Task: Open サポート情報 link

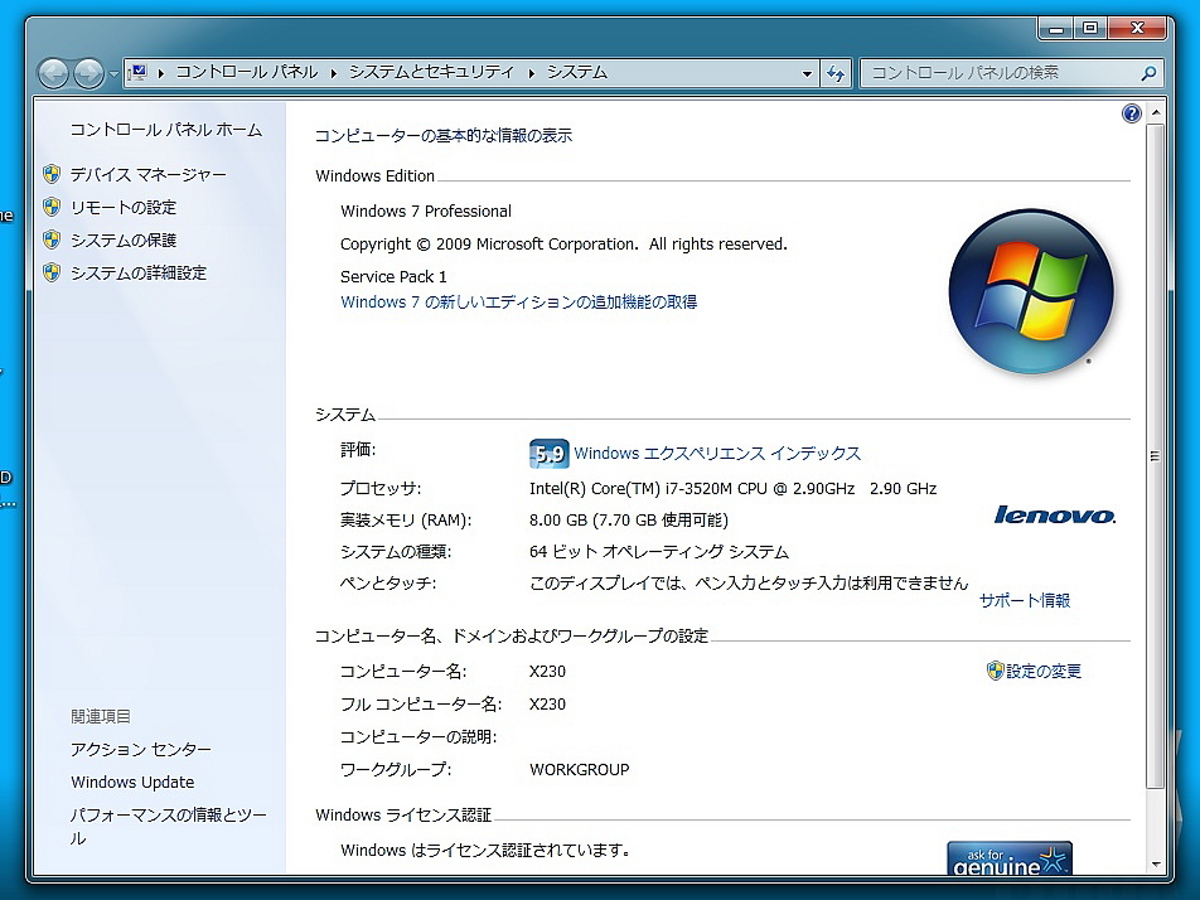Action: [x=1025, y=601]
